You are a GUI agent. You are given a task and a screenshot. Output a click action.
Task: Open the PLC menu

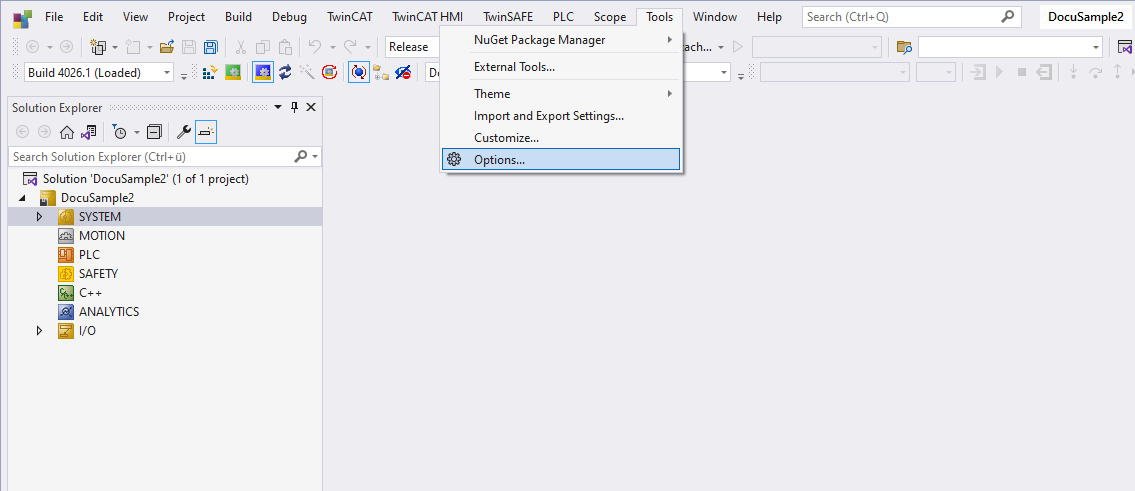click(x=563, y=17)
